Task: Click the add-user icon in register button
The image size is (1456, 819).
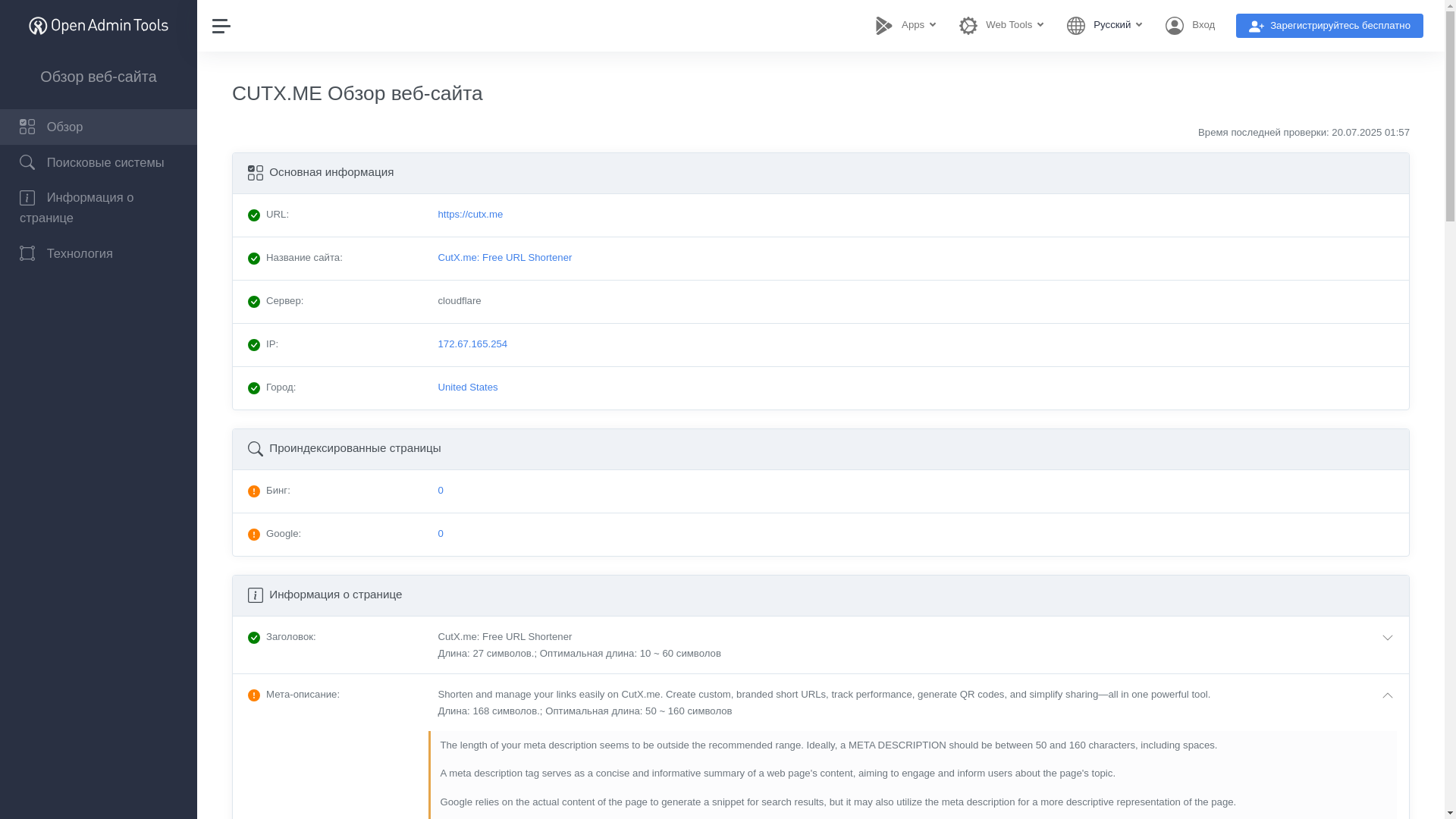Action: tap(1257, 27)
